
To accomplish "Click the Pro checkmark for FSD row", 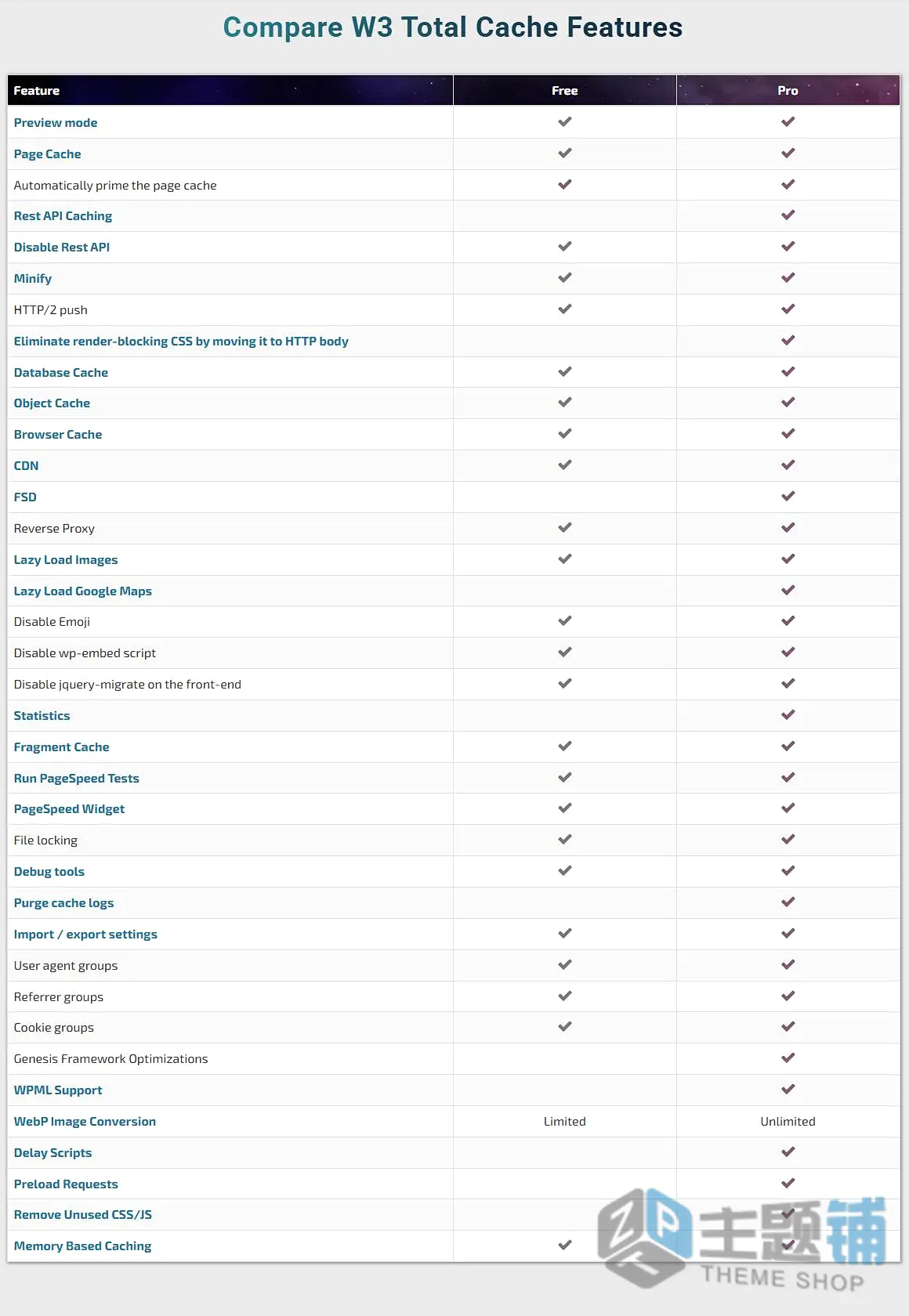I will coord(788,497).
